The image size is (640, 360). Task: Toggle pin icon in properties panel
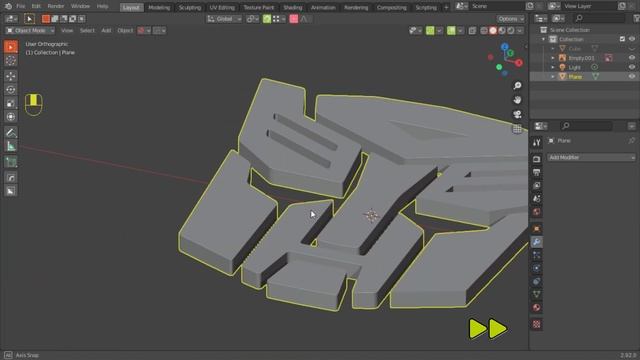(631, 140)
